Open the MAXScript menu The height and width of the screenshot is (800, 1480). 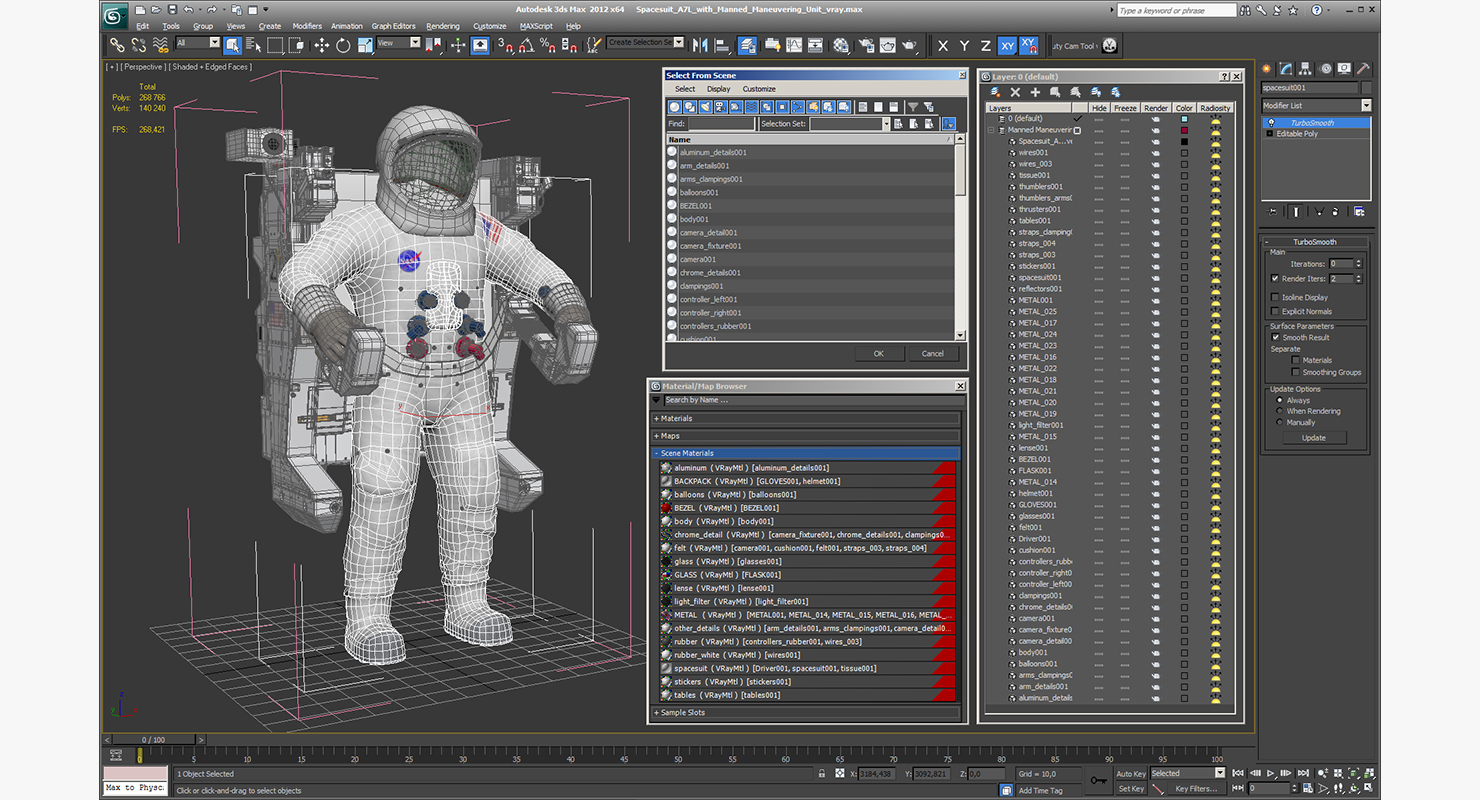(x=536, y=26)
